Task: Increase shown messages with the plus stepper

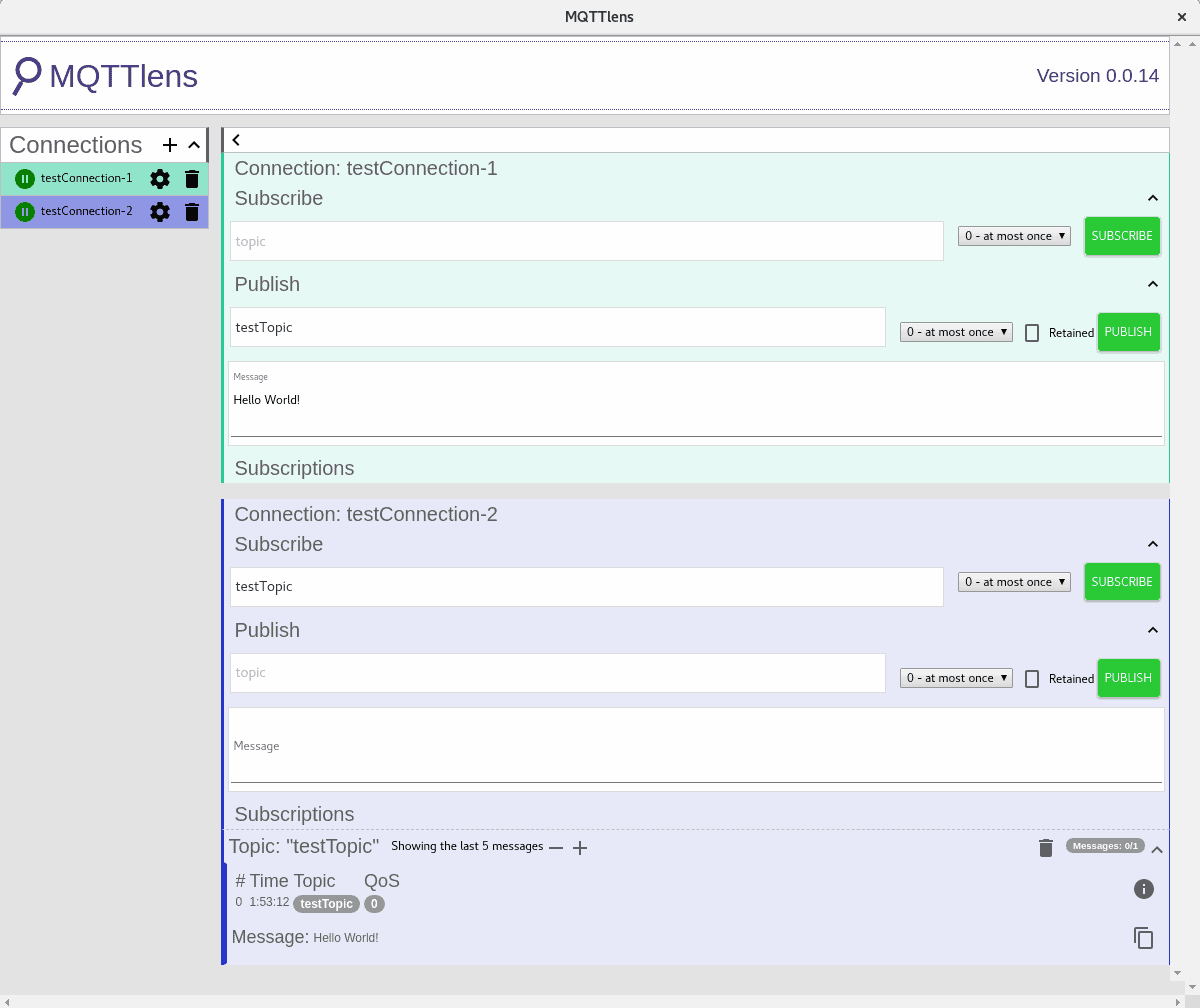Action: coord(580,847)
